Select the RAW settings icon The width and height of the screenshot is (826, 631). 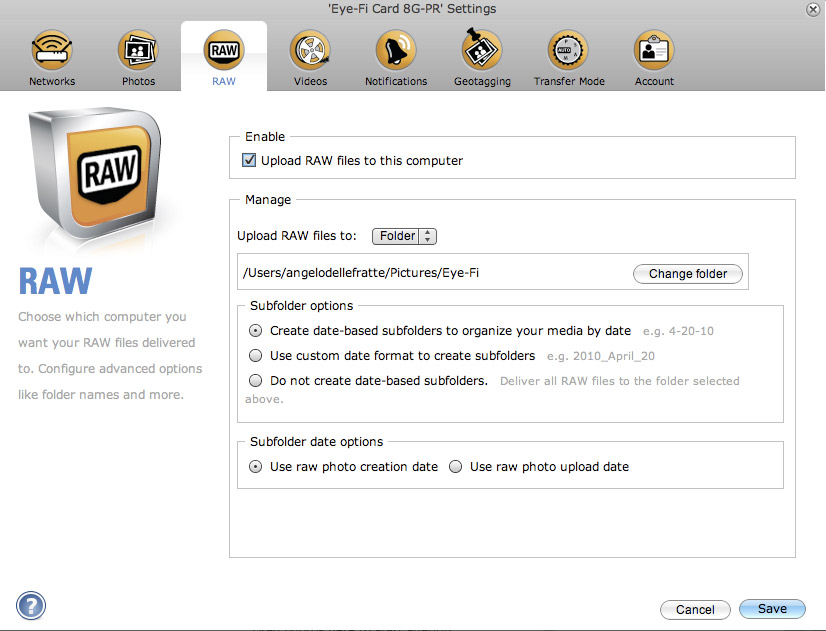tap(224, 50)
